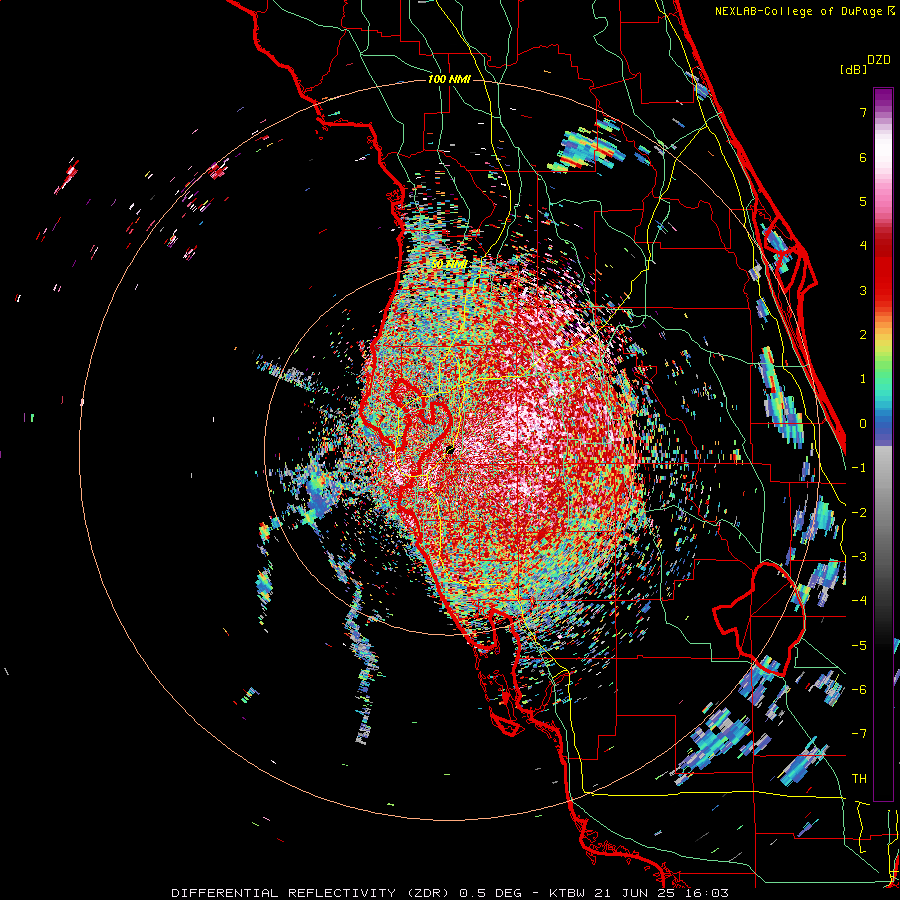Click the -6 value on the color scale

point(859,690)
